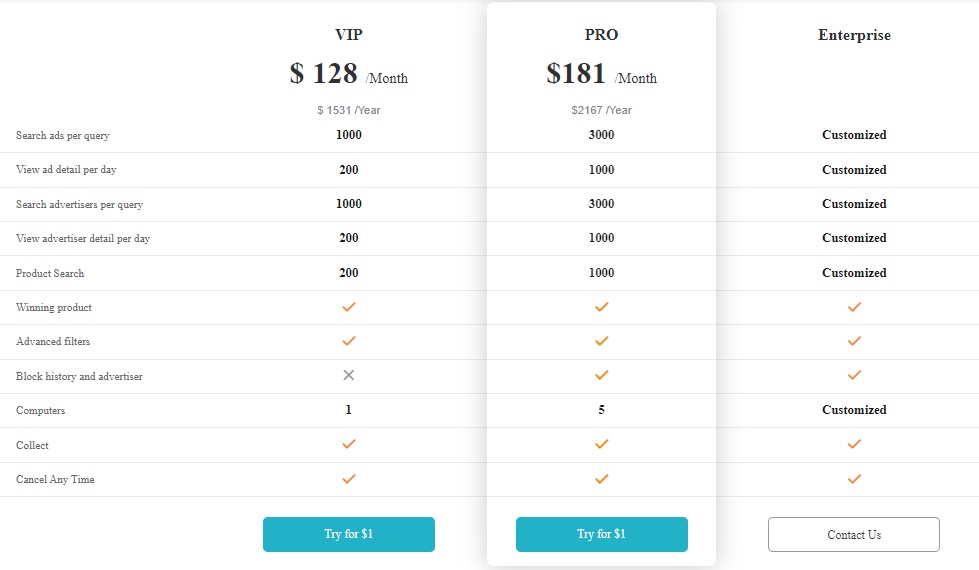
Task: Click the Enterprise Collect checkmark
Action: point(854,444)
